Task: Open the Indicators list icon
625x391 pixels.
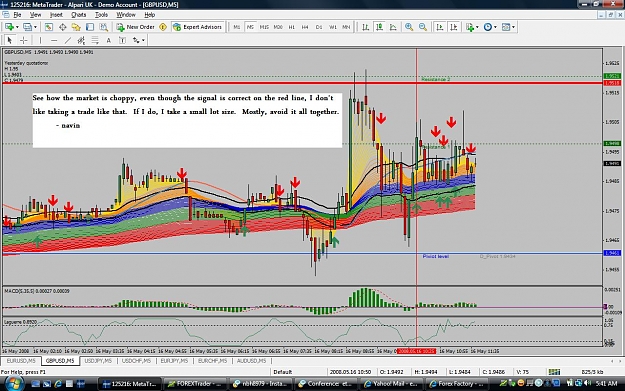Action: 470,27
